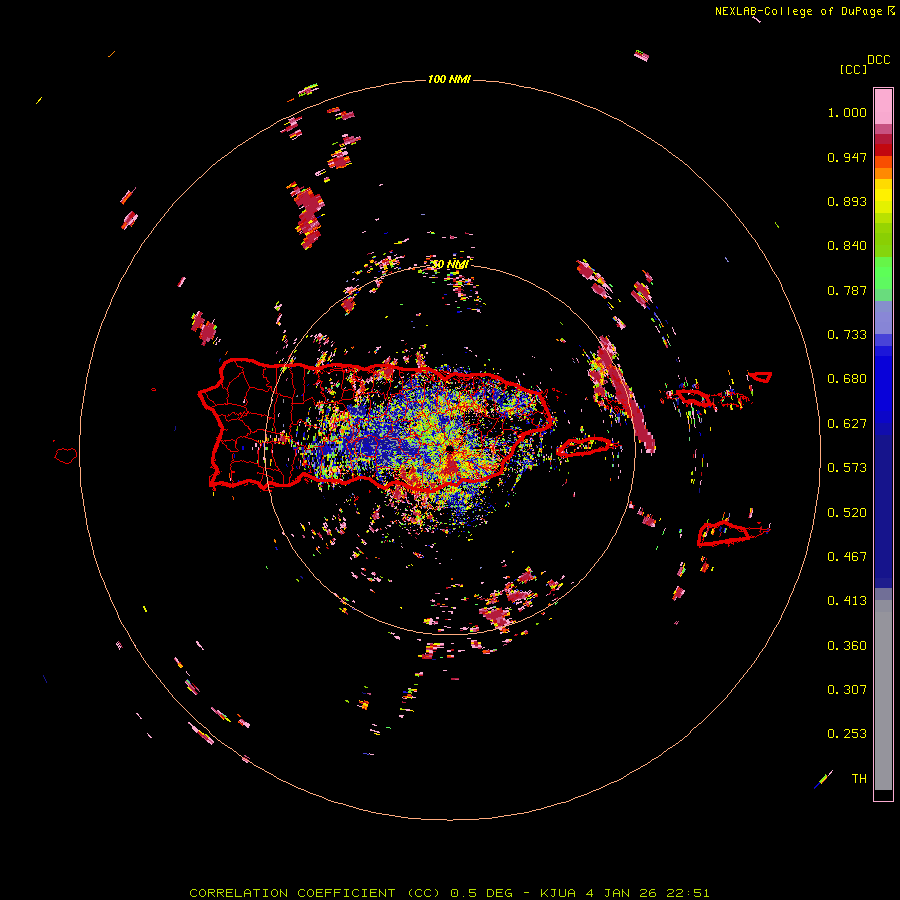Click the pink top segment of the color bar
Image resolution: width=900 pixels, height=900 pixels.
tap(883, 106)
